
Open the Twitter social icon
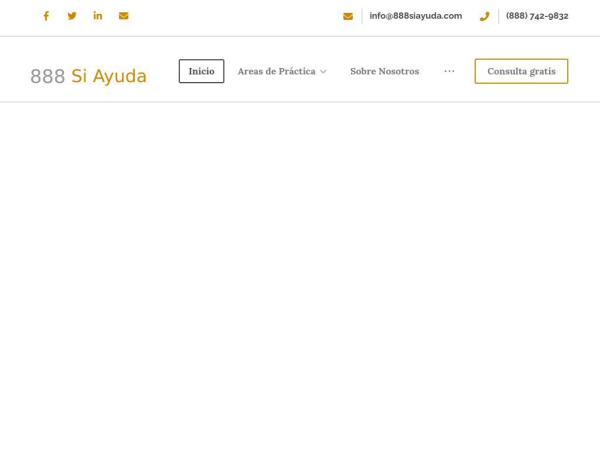click(72, 16)
